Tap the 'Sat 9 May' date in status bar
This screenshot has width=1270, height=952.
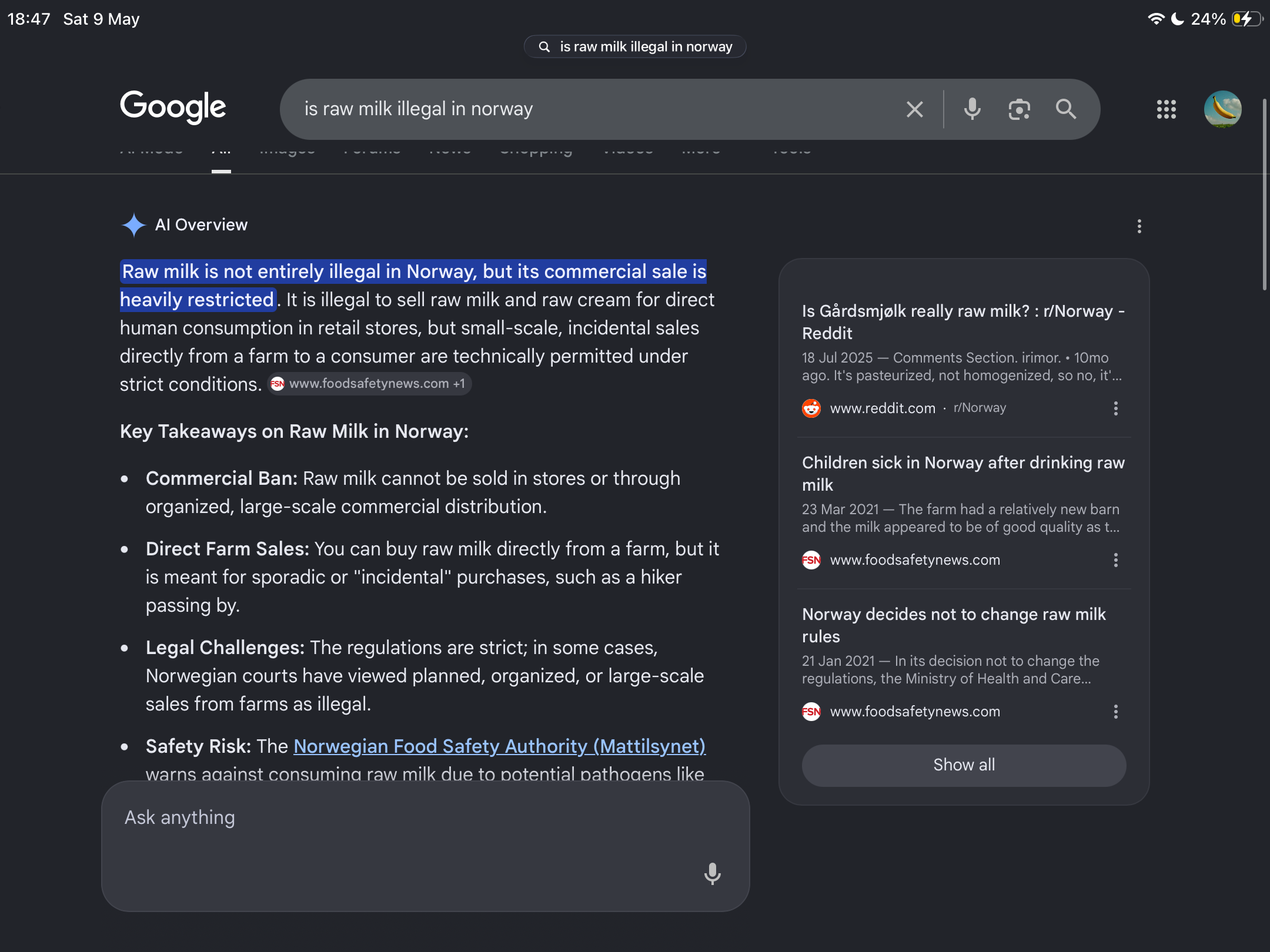[x=101, y=19]
